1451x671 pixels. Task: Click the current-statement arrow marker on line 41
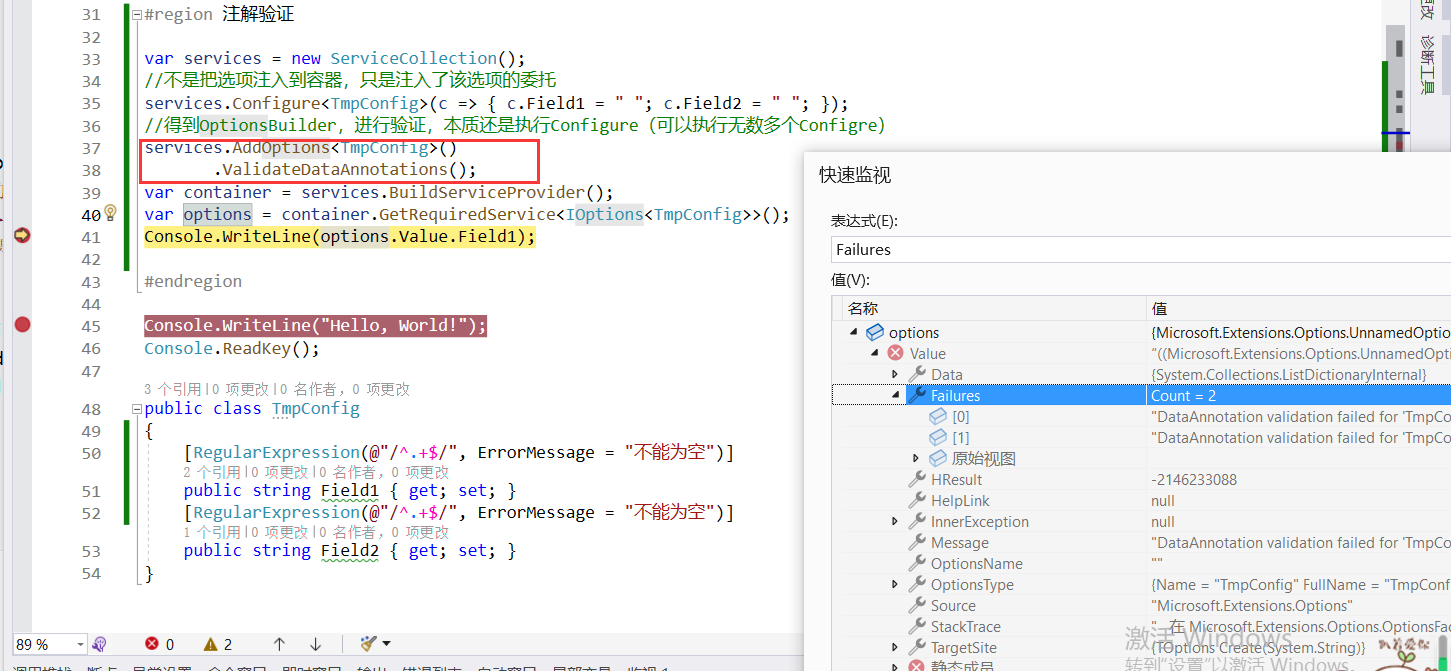point(22,235)
